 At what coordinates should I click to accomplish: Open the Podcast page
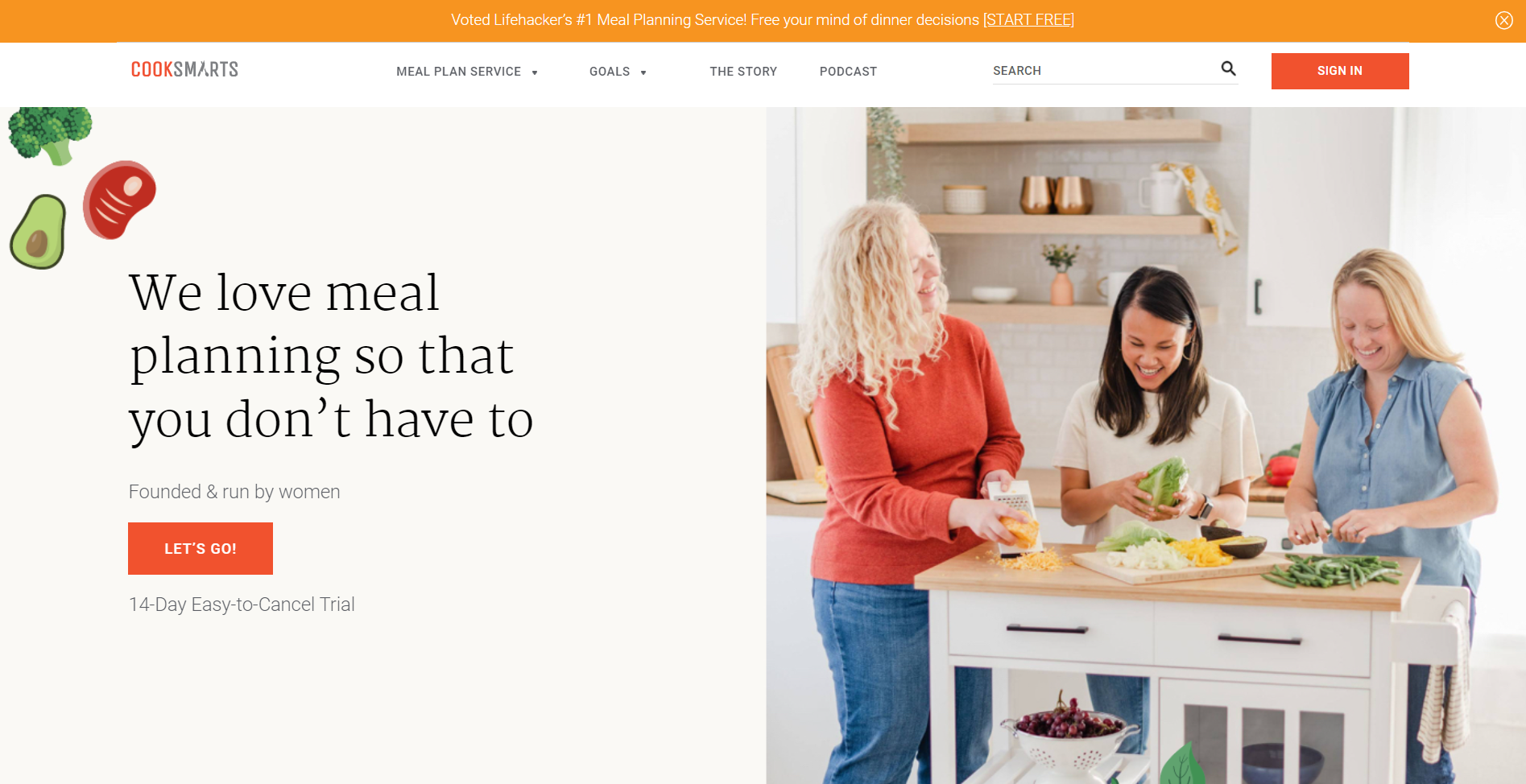tap(848, 72)
